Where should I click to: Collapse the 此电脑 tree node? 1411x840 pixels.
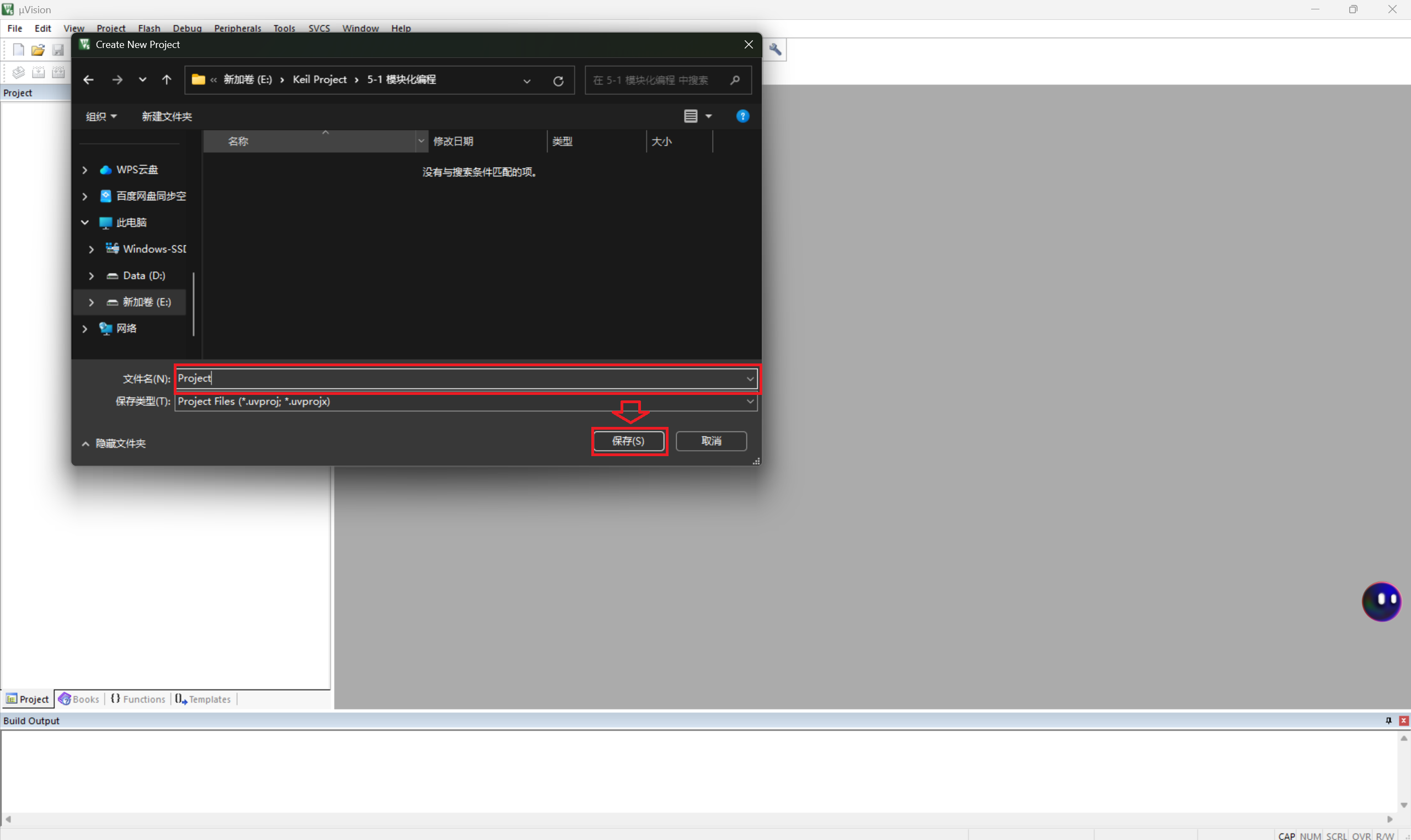tap(85, 222)
